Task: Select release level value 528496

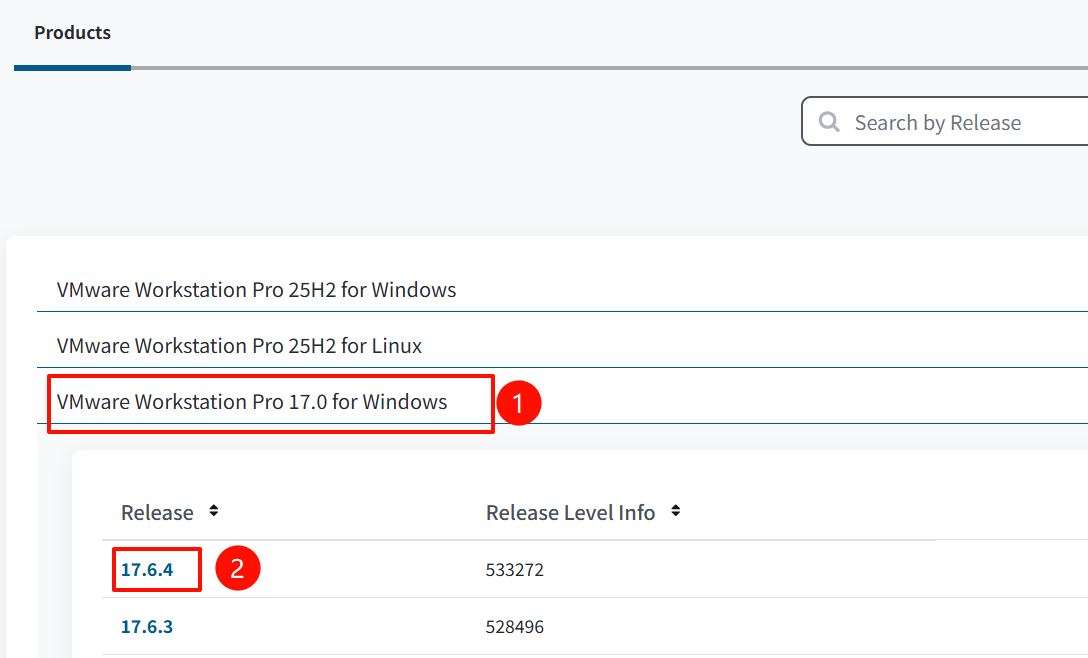Action: point(515,627)
